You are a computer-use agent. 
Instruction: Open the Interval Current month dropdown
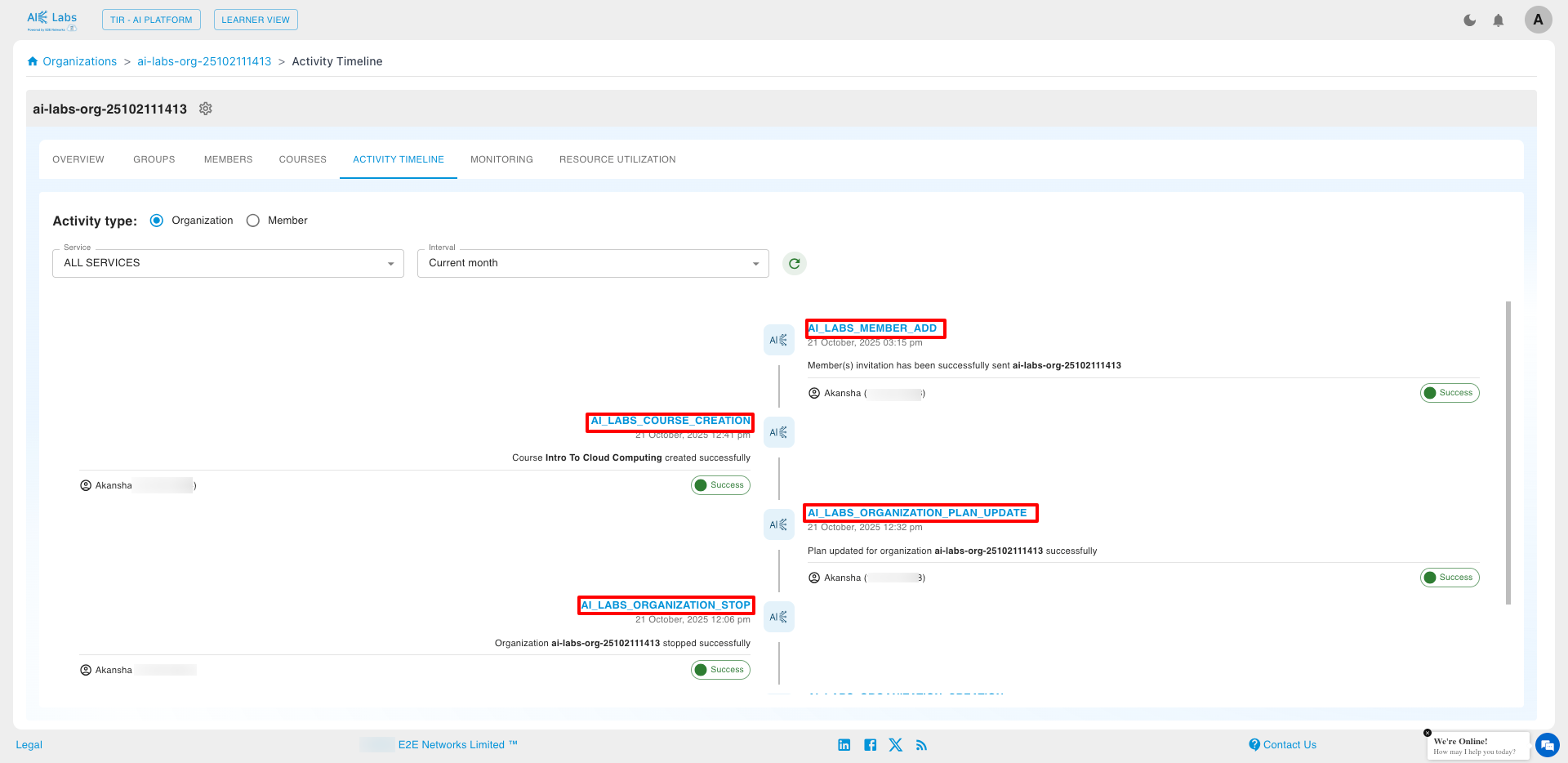pyautogui.click(x=593, y=263)
